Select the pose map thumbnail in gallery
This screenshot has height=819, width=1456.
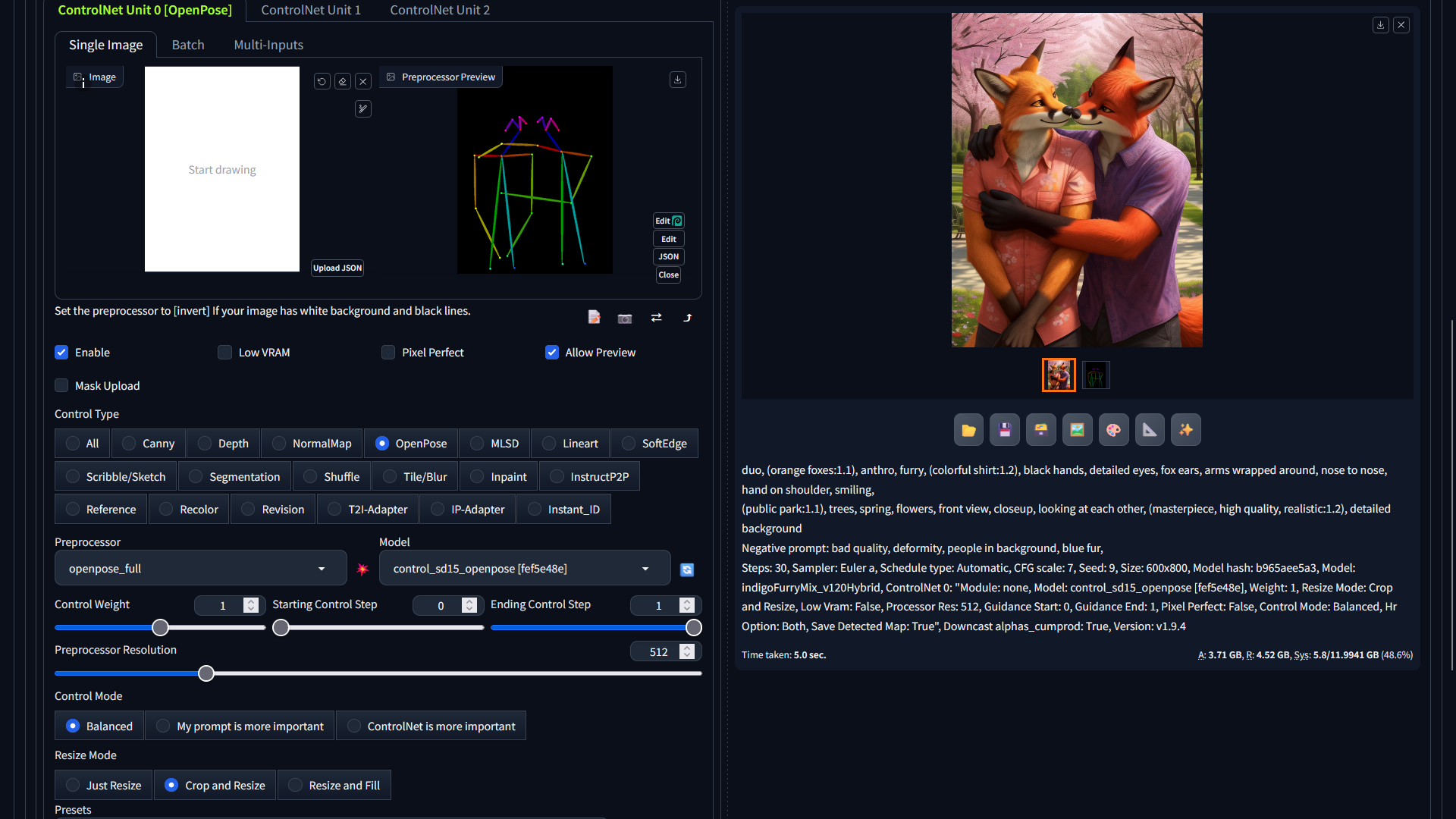point(1096,375)
